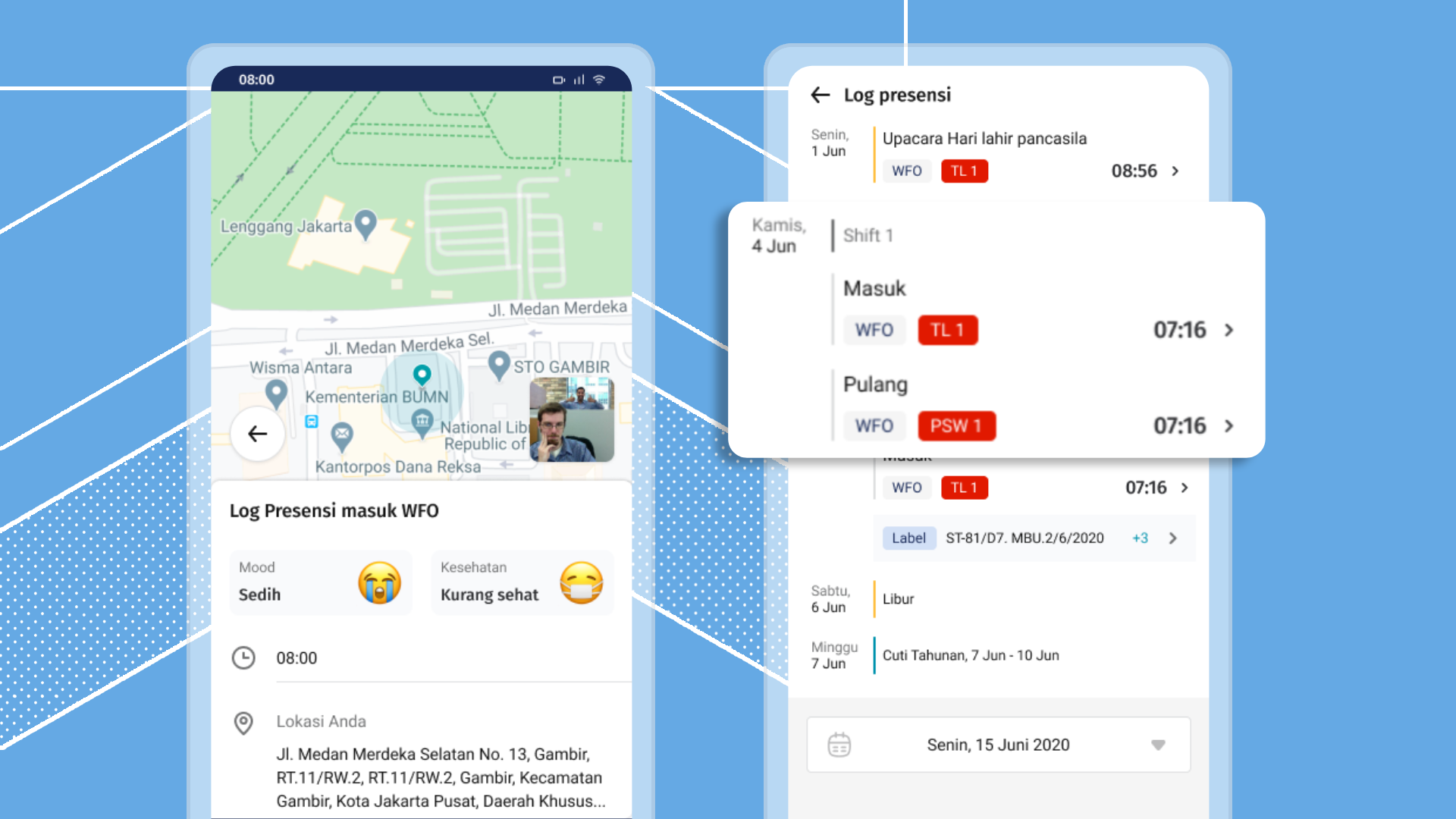Click the Kementerian BUMN current location marker
This screenshot has width=1456, height=819.
(422, 374)
